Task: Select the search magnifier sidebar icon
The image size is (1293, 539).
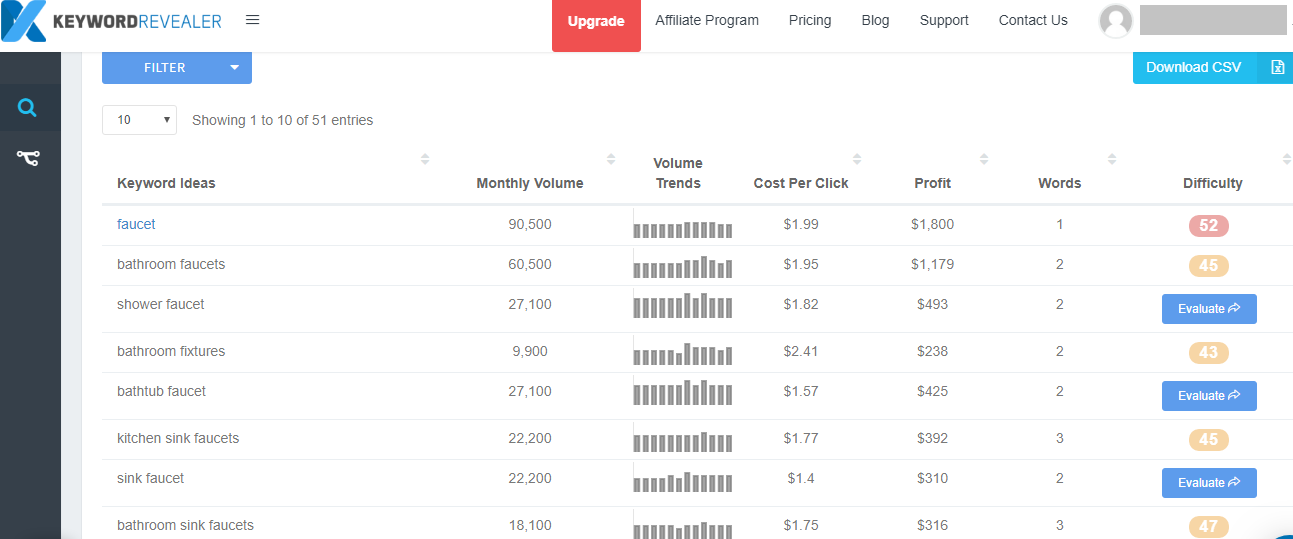Action: [28, 108]
